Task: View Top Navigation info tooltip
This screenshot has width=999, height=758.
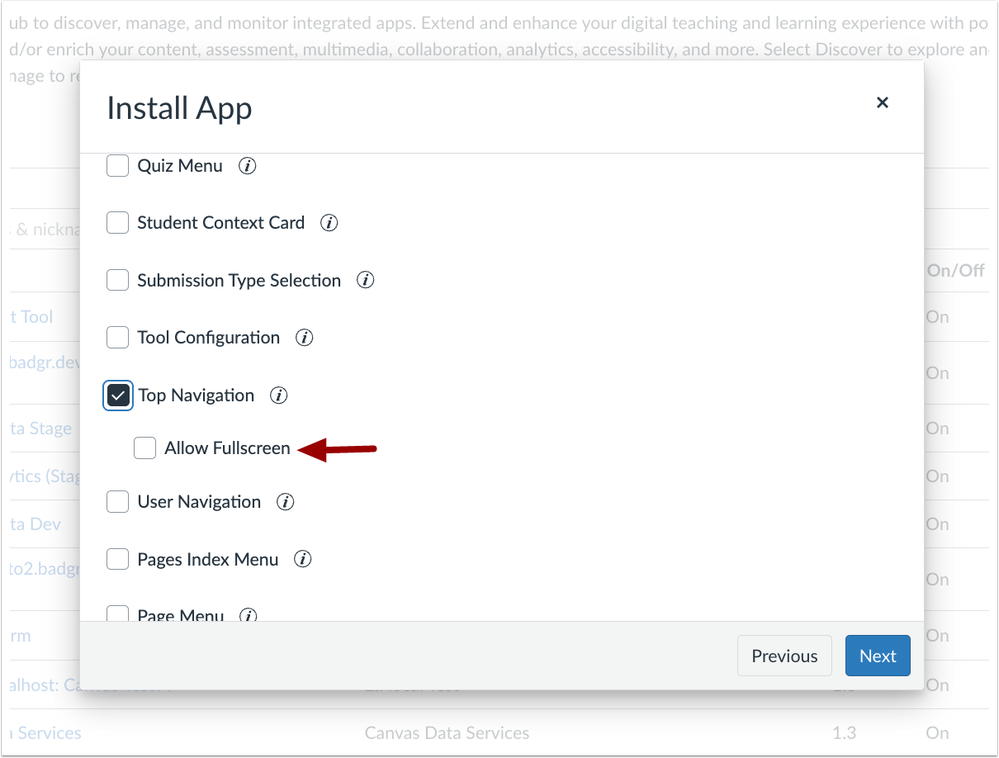Action: tap(279, 396)
